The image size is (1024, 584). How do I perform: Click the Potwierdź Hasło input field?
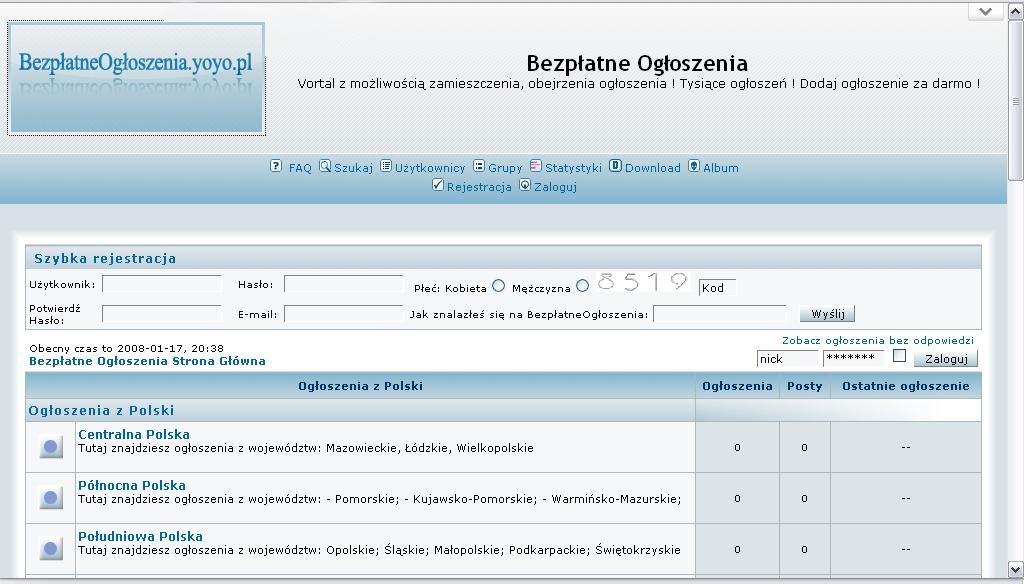coord(162,314)
